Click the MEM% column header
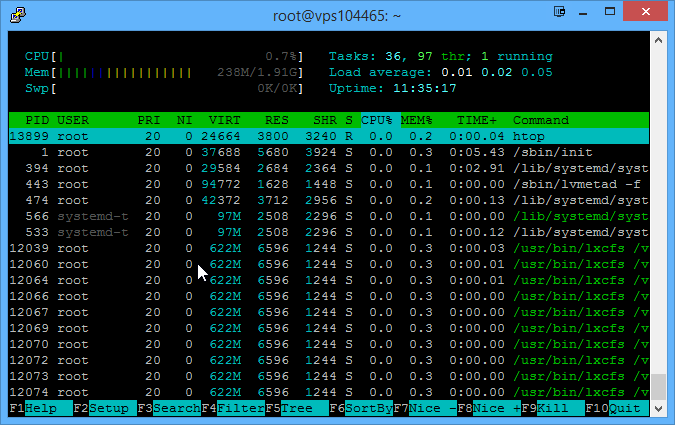The image size is (675, 425). coord(419,120)
